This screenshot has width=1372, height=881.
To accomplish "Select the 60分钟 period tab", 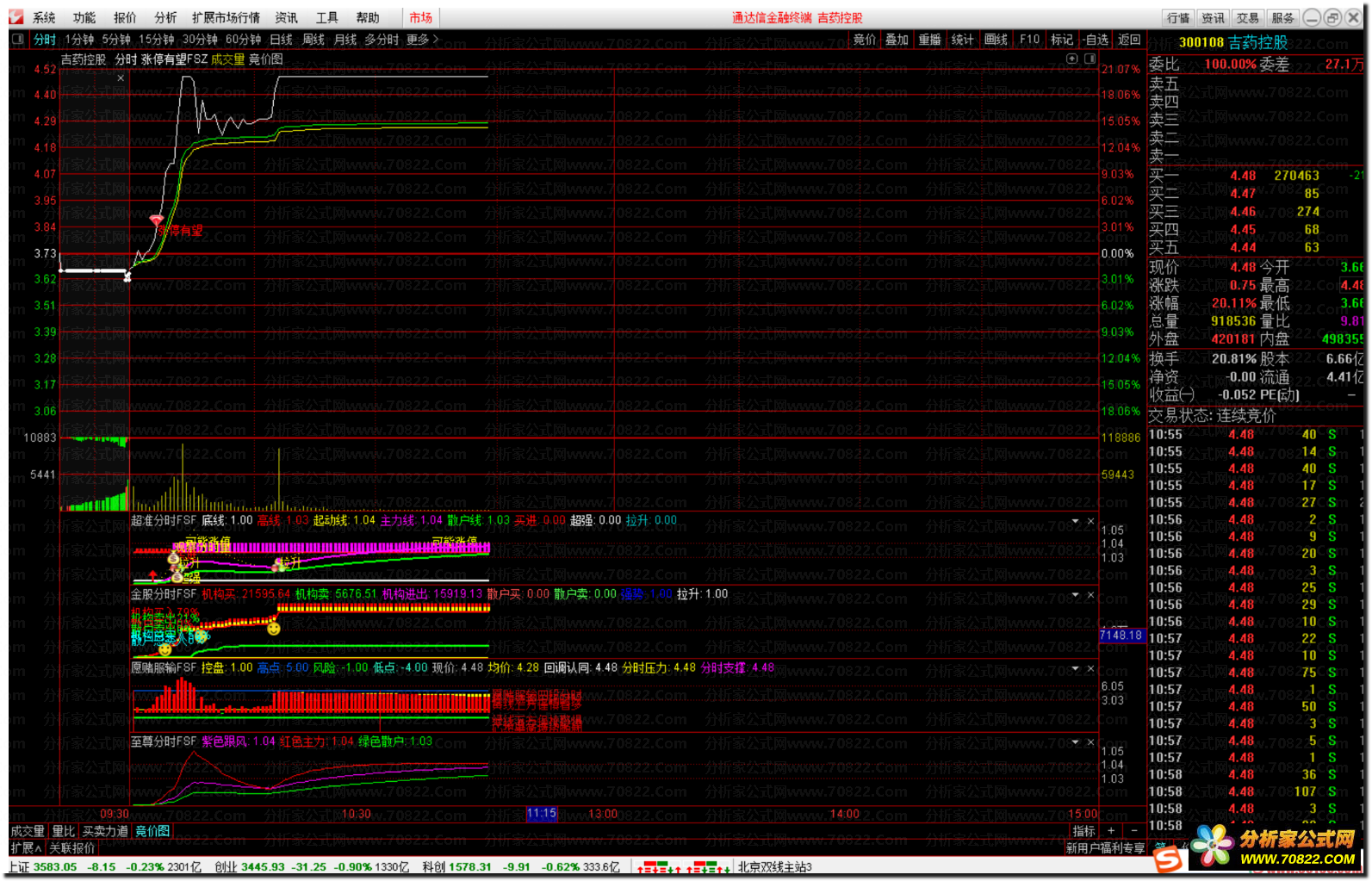I will tap(244, 40).
